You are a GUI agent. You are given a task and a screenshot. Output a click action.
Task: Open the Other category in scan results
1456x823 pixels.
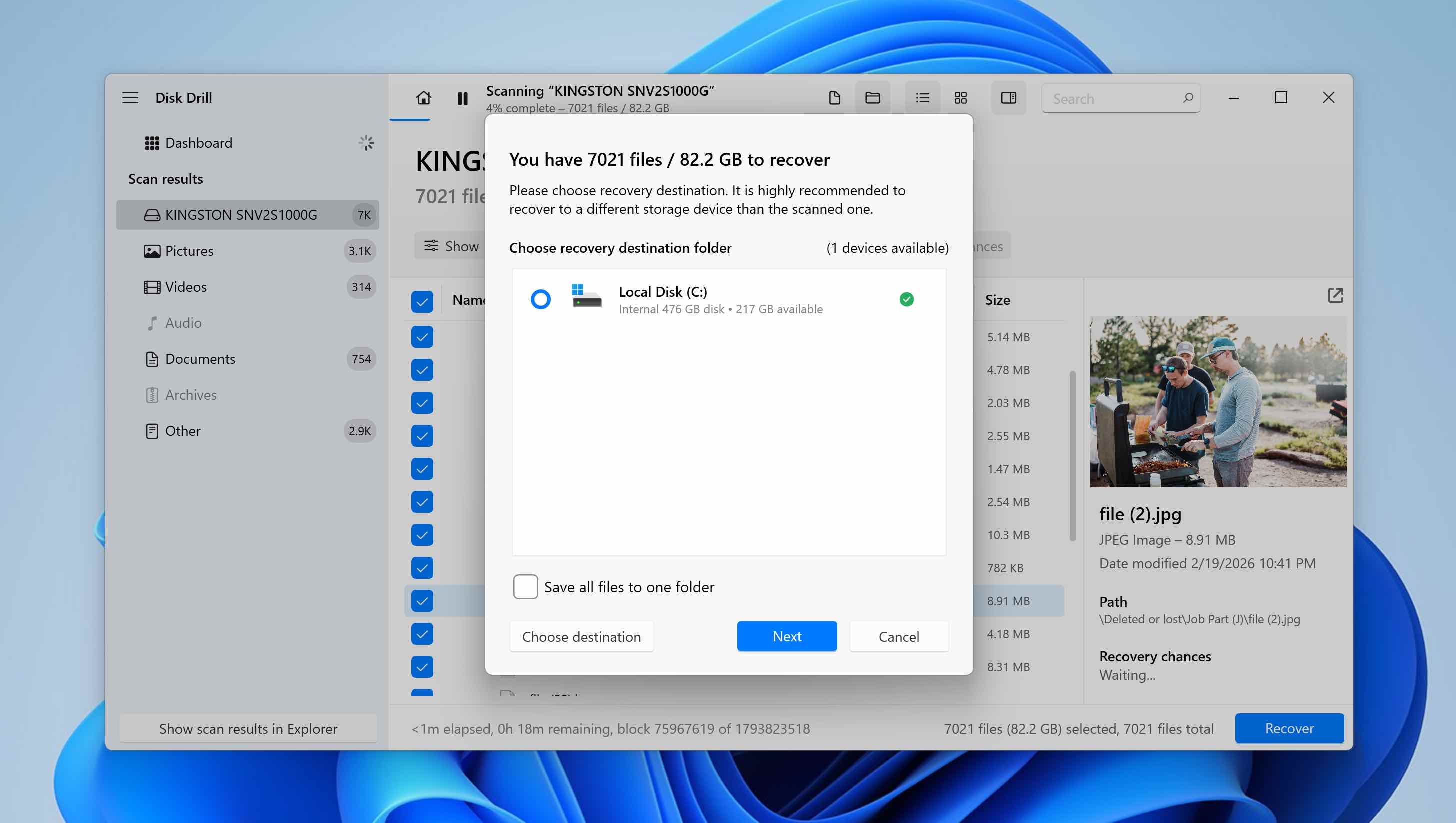tap(182, 430)
